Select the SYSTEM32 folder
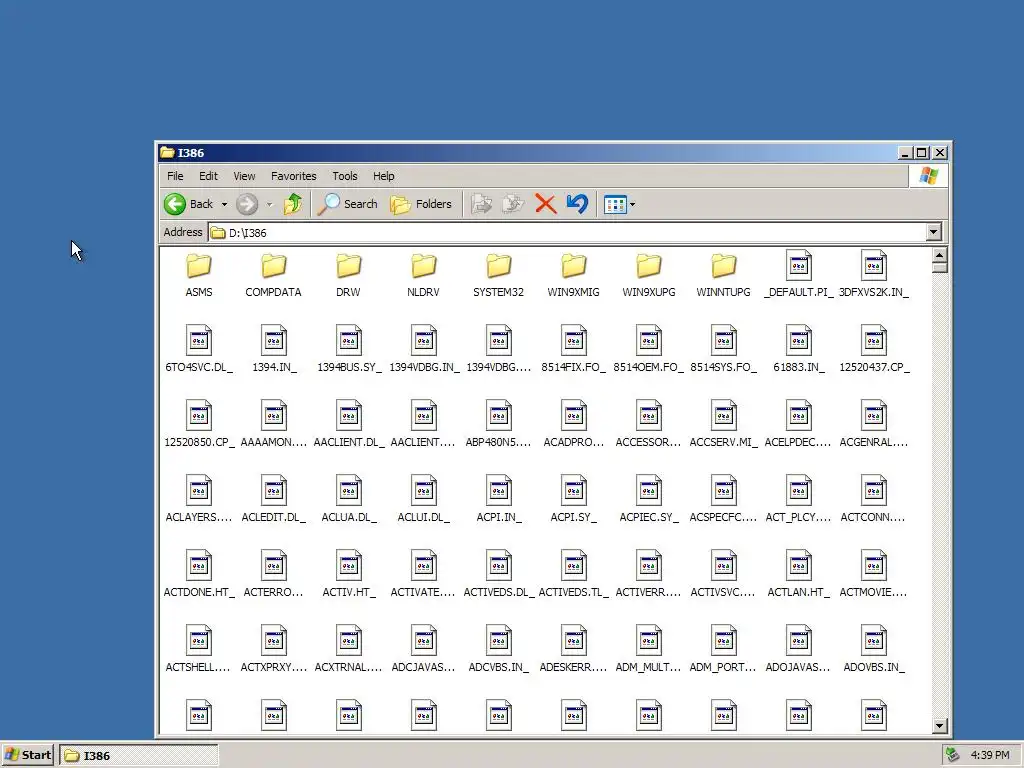The width and height of the screenshot is (1024, 768). [x=498, y=275]
